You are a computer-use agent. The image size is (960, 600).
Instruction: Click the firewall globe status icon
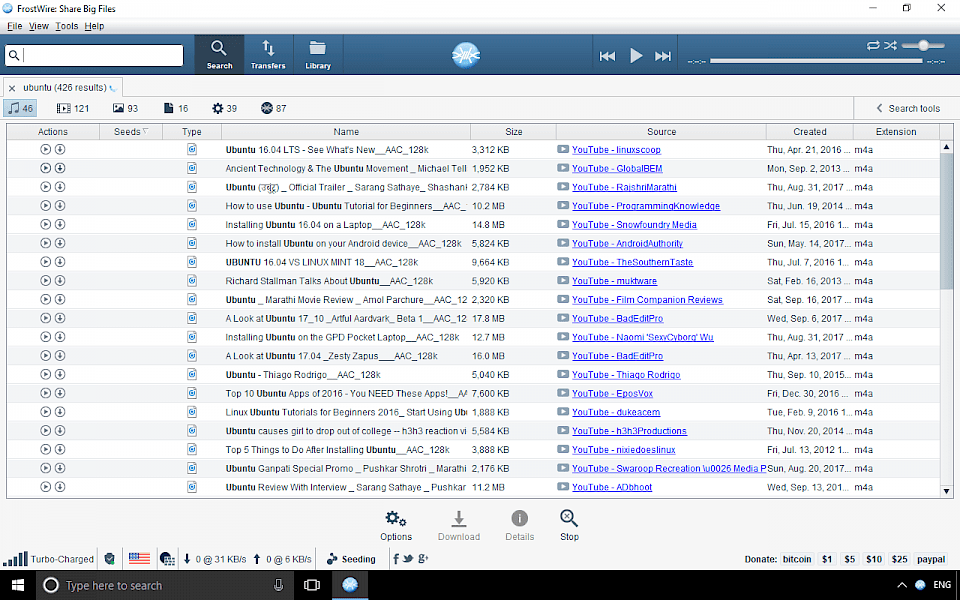167,559
